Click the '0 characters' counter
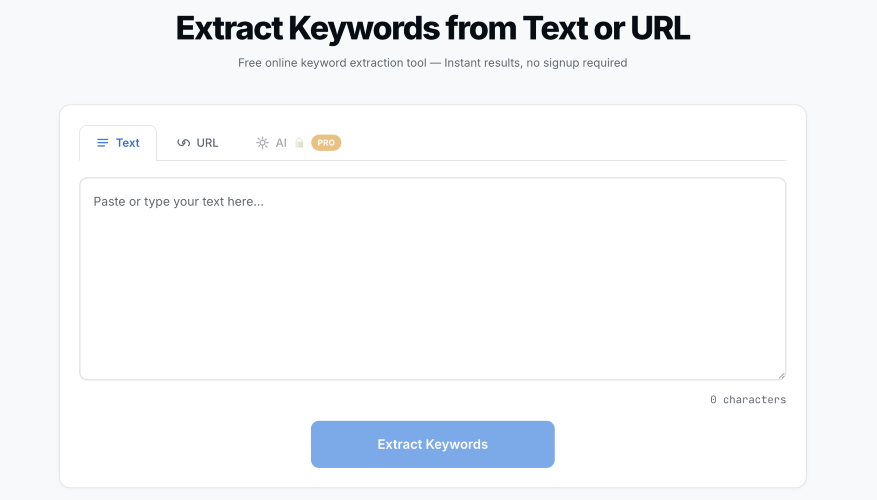 [x=748, y=399]
